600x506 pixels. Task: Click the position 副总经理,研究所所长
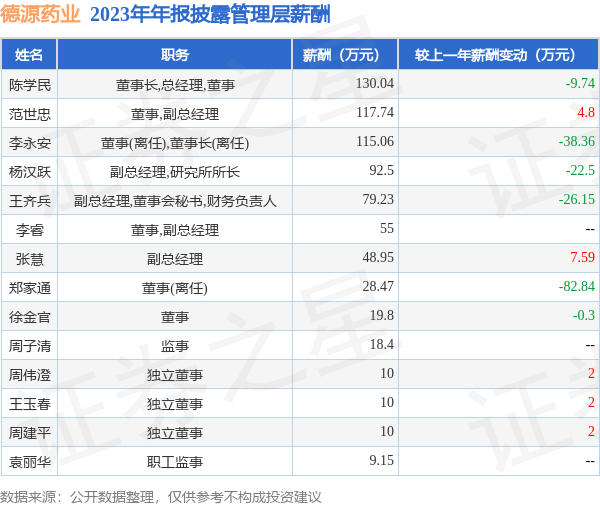tap(175, 172)
